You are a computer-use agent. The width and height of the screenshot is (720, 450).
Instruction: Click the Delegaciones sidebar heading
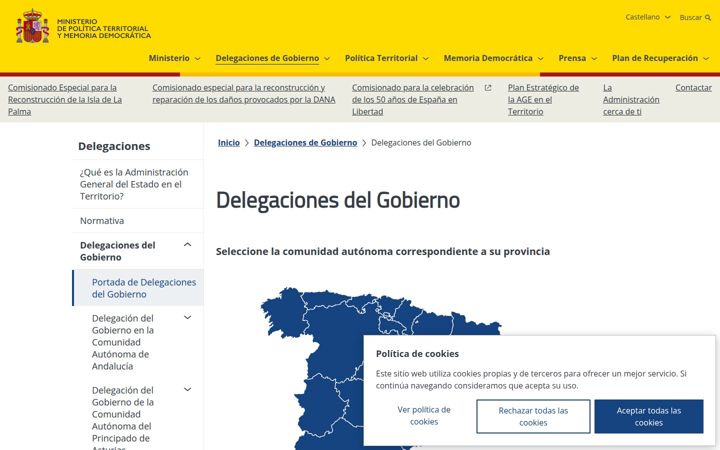click(x=114, y=146)
